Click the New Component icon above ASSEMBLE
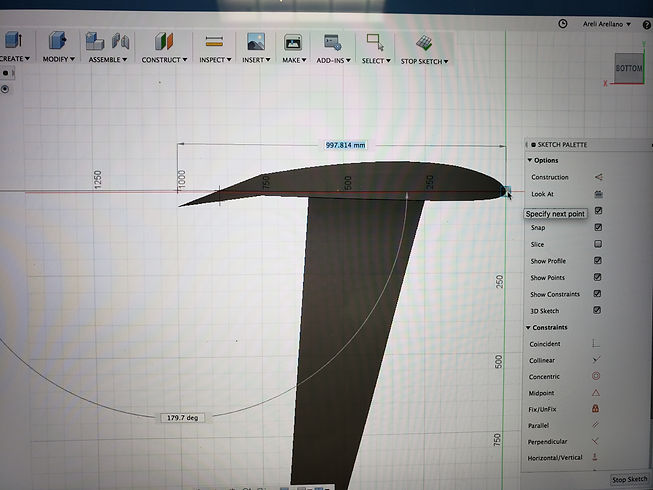Image resolution: width=653 pixels, height=490 pixels. point(95,41)
